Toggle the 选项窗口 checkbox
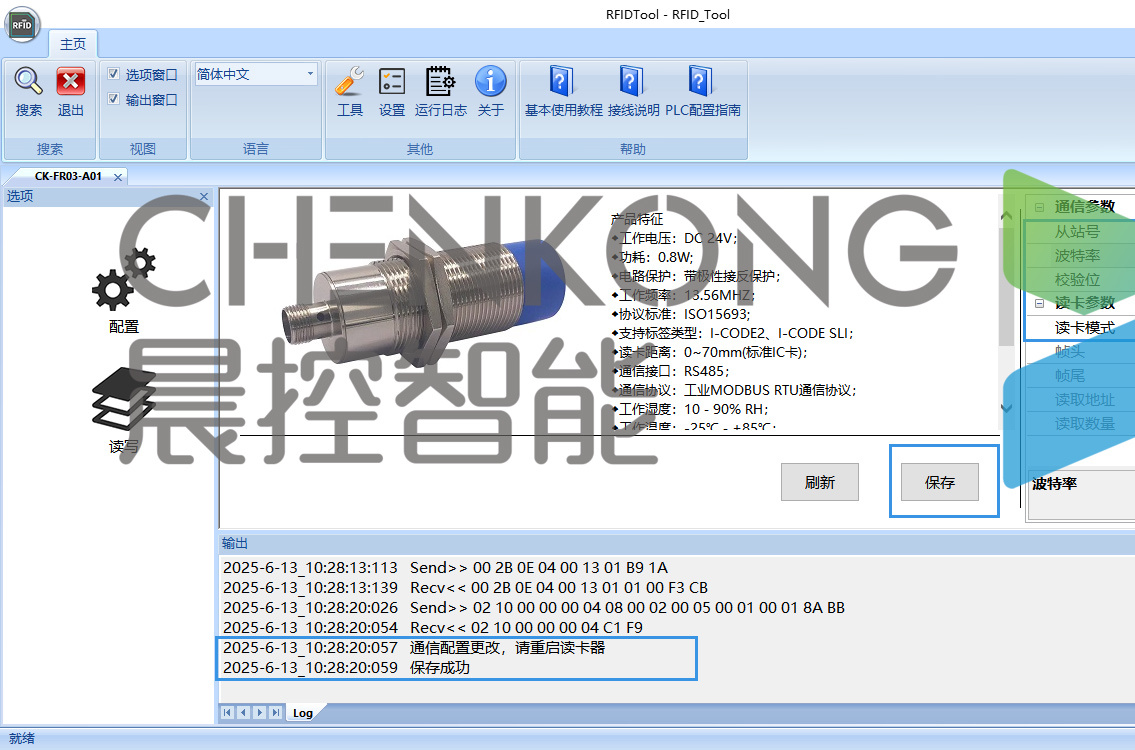The width and height of the screenshot is (1135, 750). click(113, 74)
